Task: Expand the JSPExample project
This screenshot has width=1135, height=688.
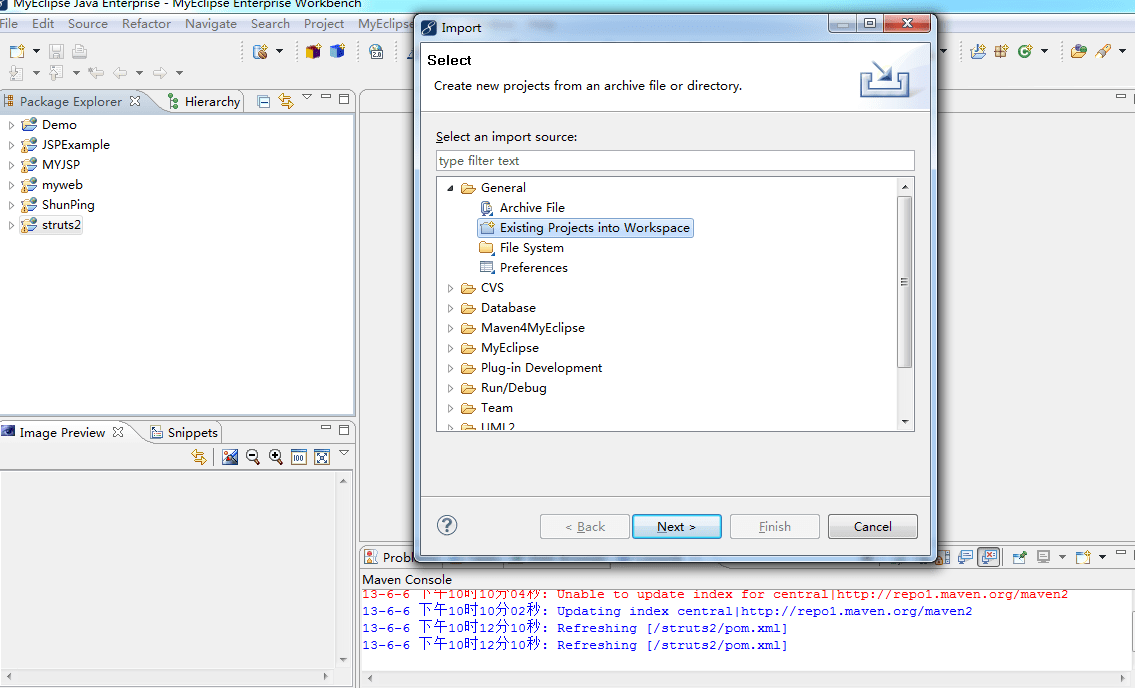Action: [11, 146]
